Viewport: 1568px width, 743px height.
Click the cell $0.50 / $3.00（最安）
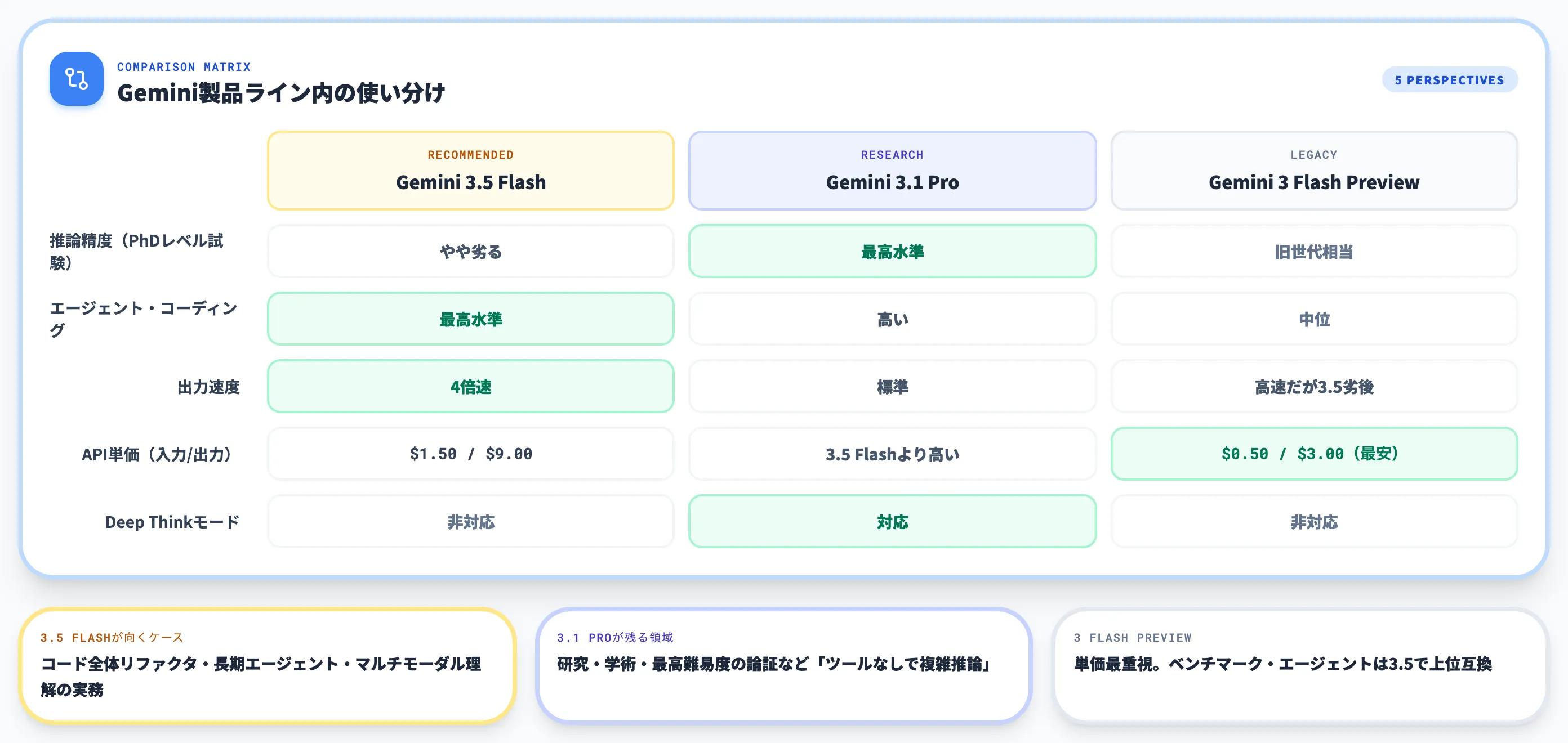1313,454
